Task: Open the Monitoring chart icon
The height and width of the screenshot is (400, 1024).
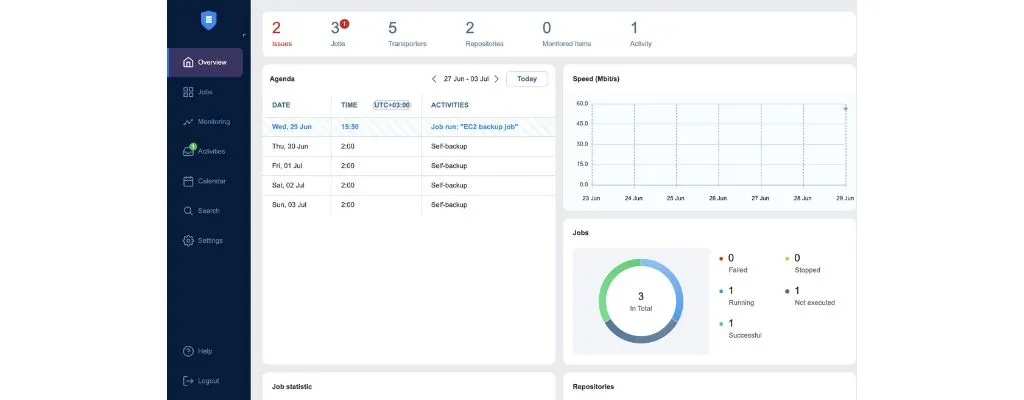Action: pos(188,122)
